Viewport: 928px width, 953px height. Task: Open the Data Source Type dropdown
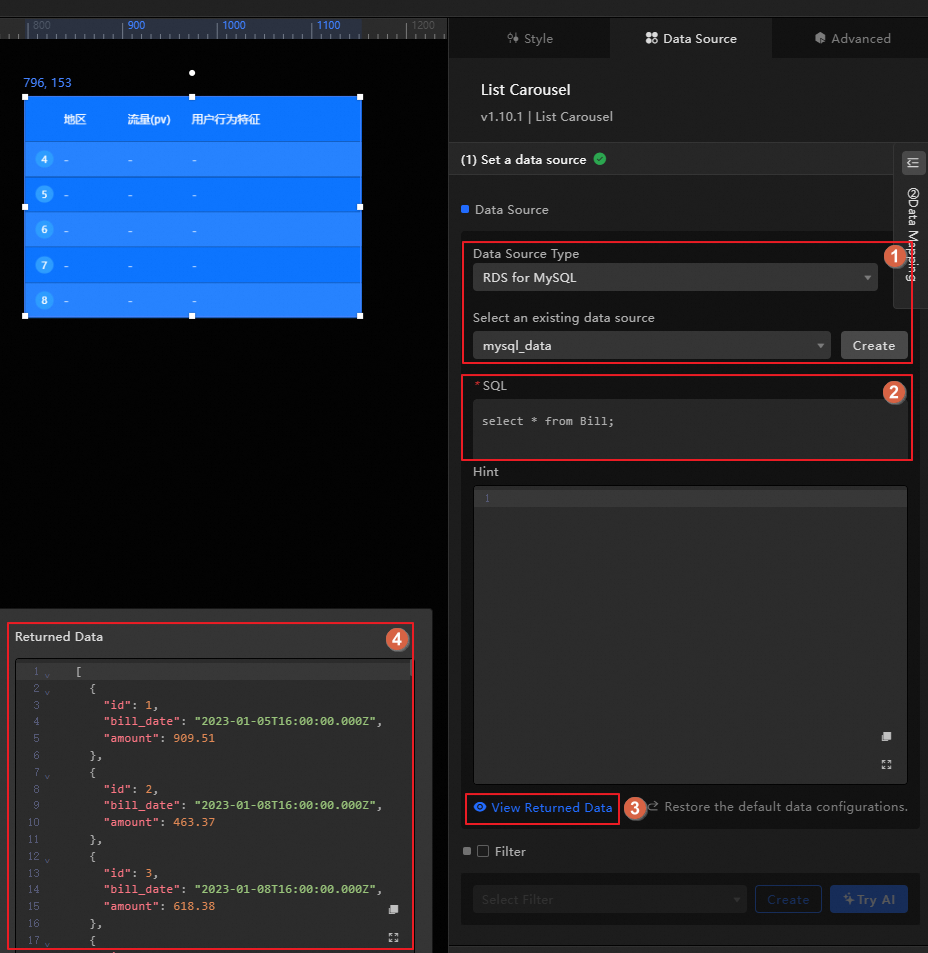pos(675,278)
